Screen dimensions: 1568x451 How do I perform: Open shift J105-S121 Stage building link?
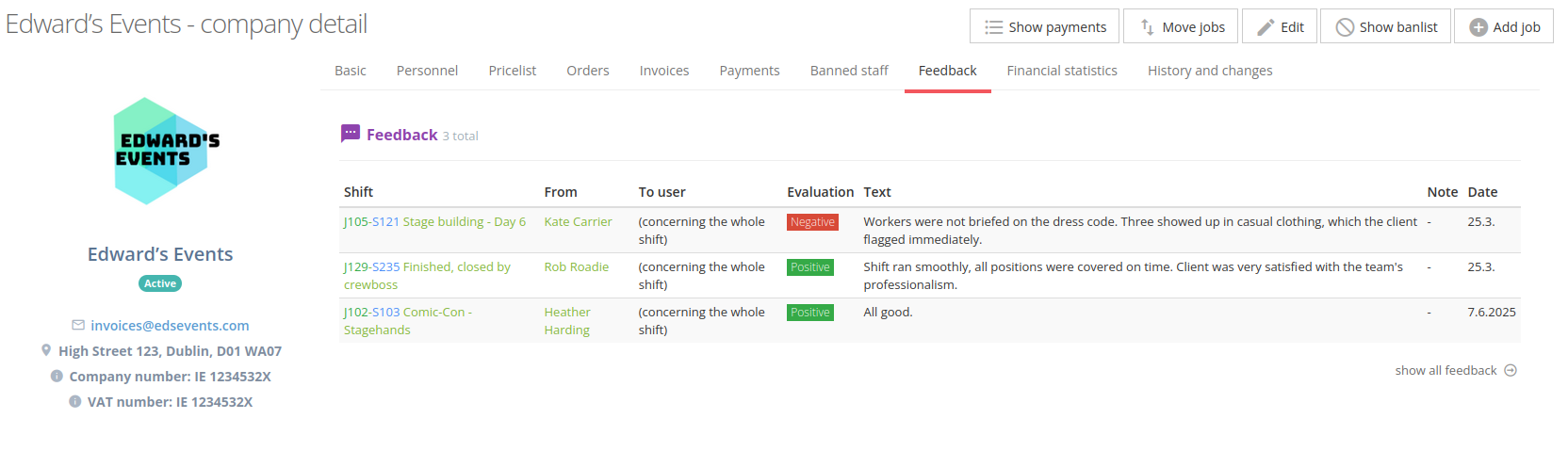434,222
